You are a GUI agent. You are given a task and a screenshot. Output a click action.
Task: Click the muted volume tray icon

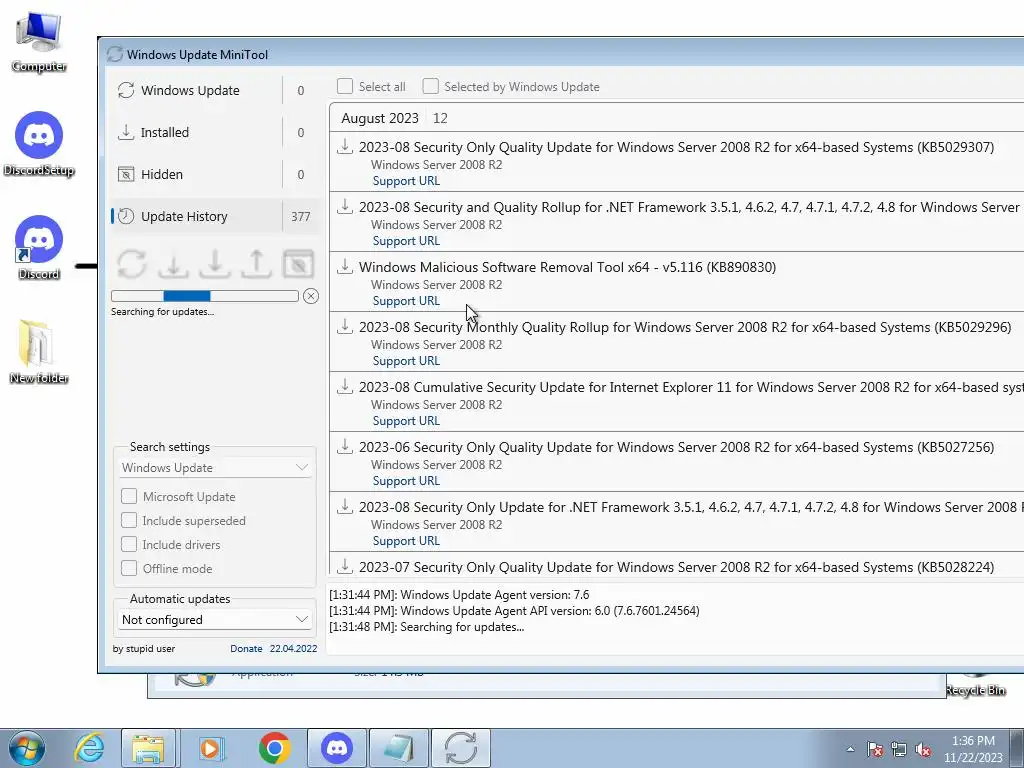coord(923,749)
